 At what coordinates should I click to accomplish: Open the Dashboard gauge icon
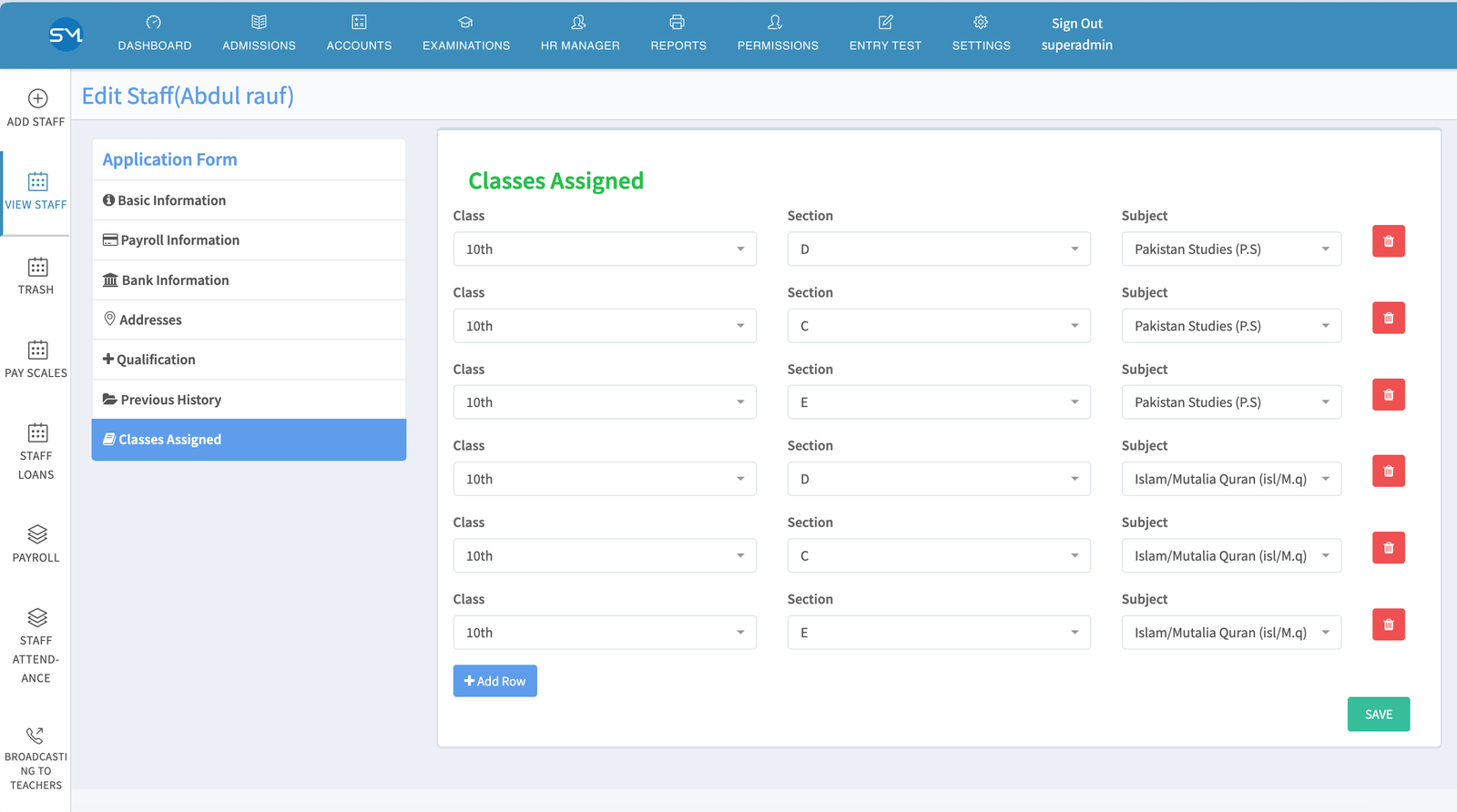154,22
